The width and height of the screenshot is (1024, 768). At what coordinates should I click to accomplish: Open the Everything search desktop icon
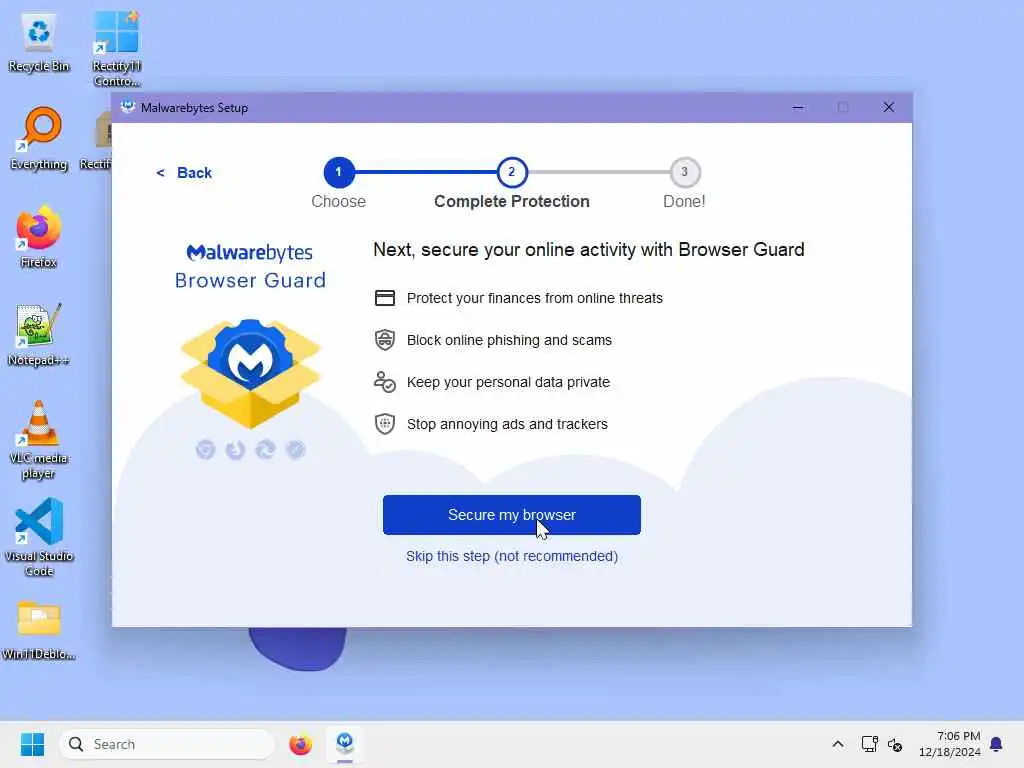(x=39, y=139)
